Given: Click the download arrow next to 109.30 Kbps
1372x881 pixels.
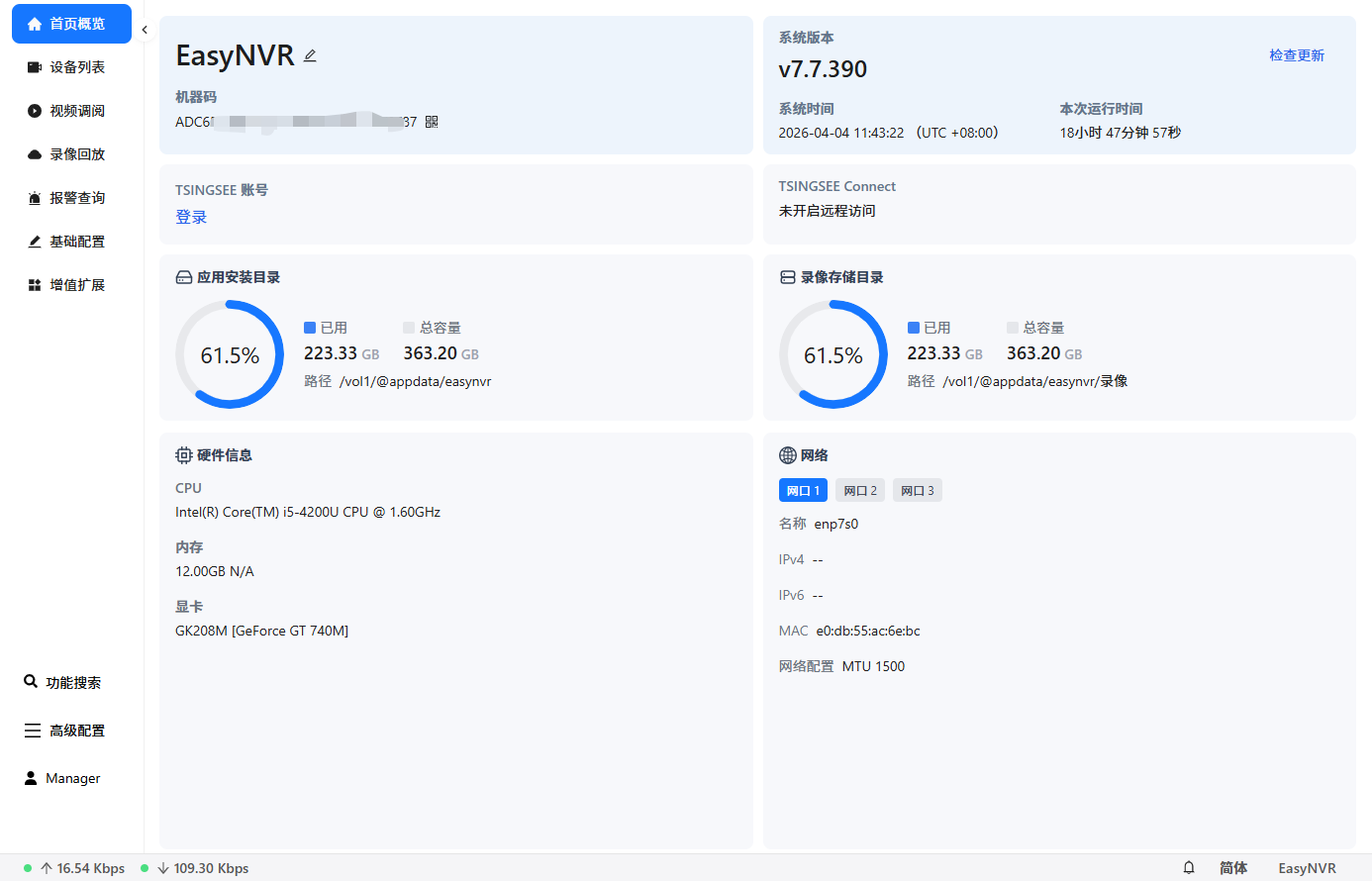Looking at the screenshot, I should [163, 868].
